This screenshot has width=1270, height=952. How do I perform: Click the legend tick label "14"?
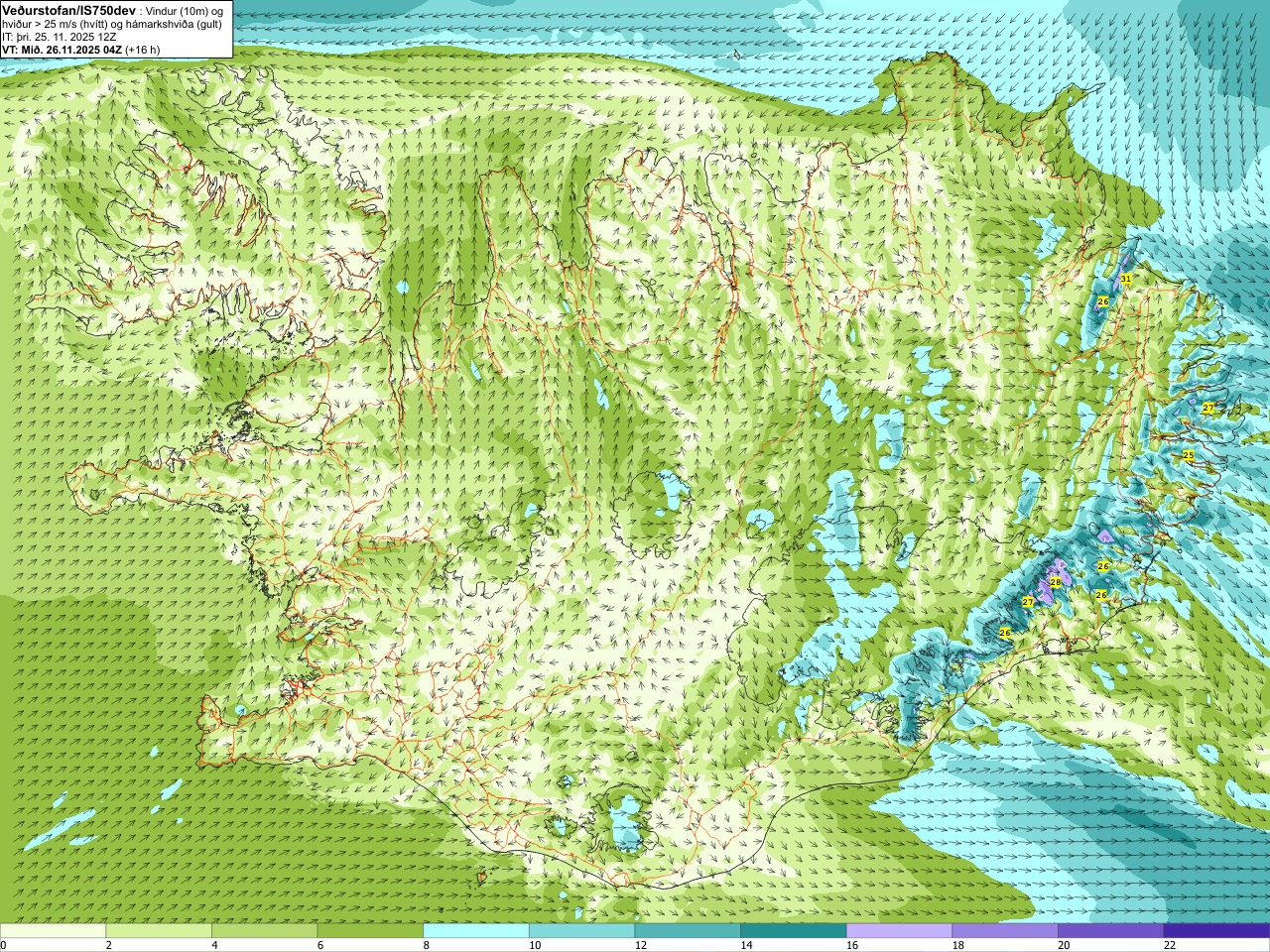tap(747, 945)
